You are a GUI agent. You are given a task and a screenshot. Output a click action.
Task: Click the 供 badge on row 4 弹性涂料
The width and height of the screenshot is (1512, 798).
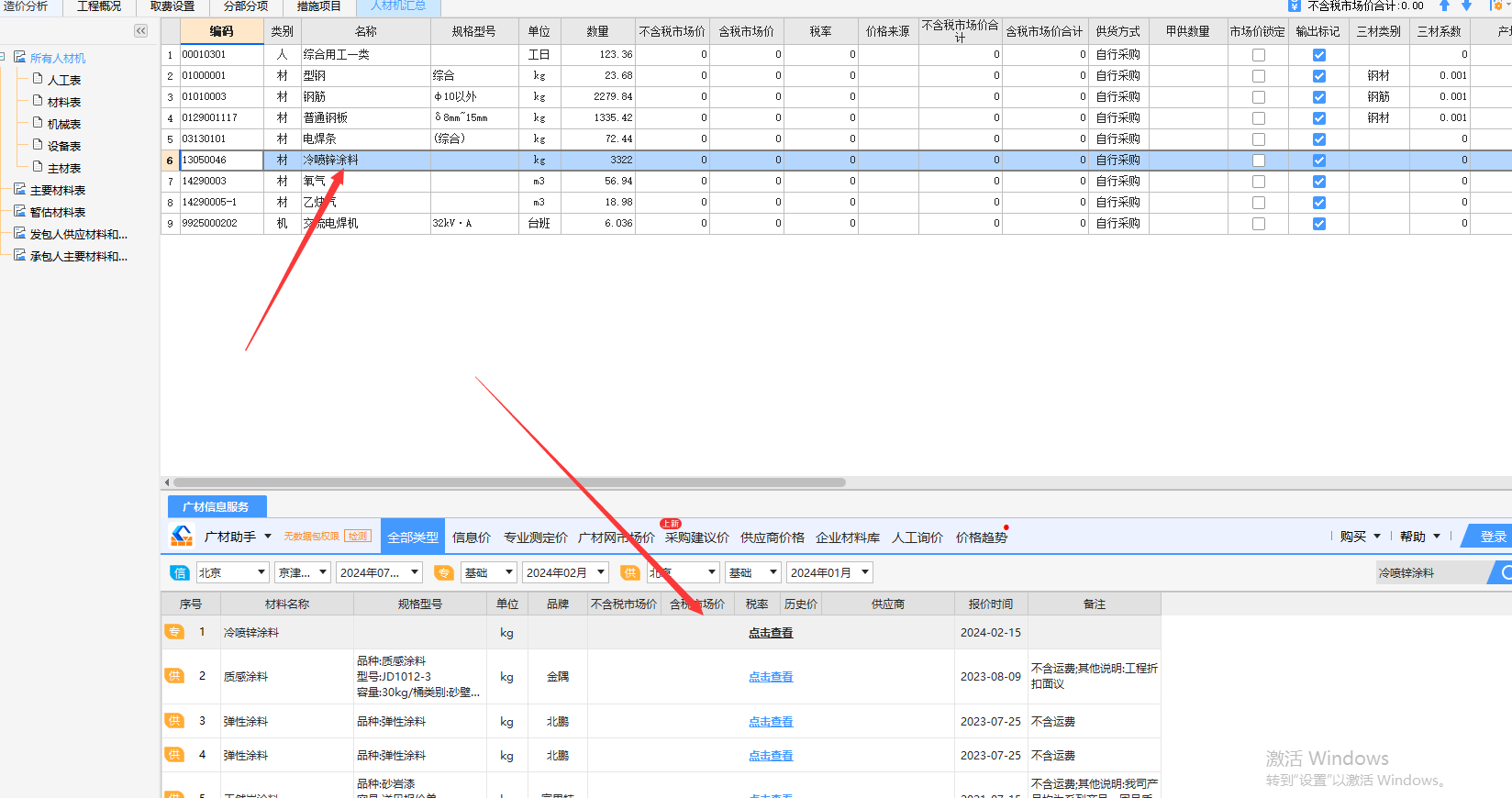coord(173,755)
